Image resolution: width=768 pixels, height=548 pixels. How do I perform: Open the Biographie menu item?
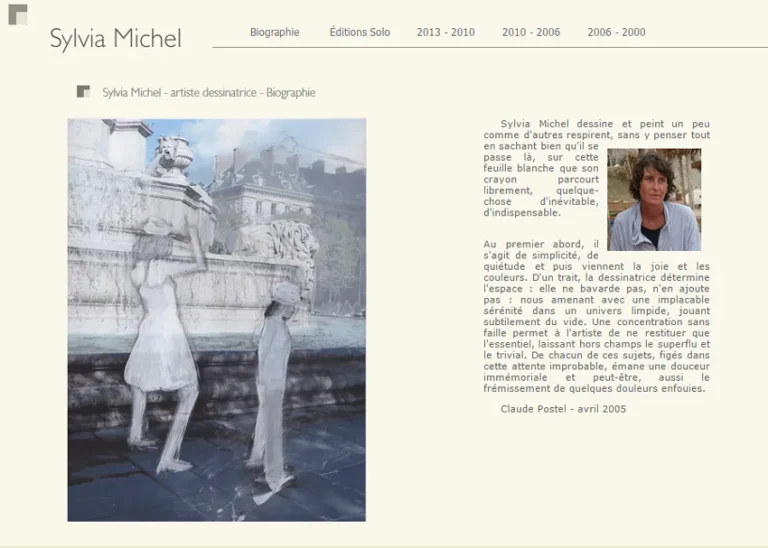point(274,32)
